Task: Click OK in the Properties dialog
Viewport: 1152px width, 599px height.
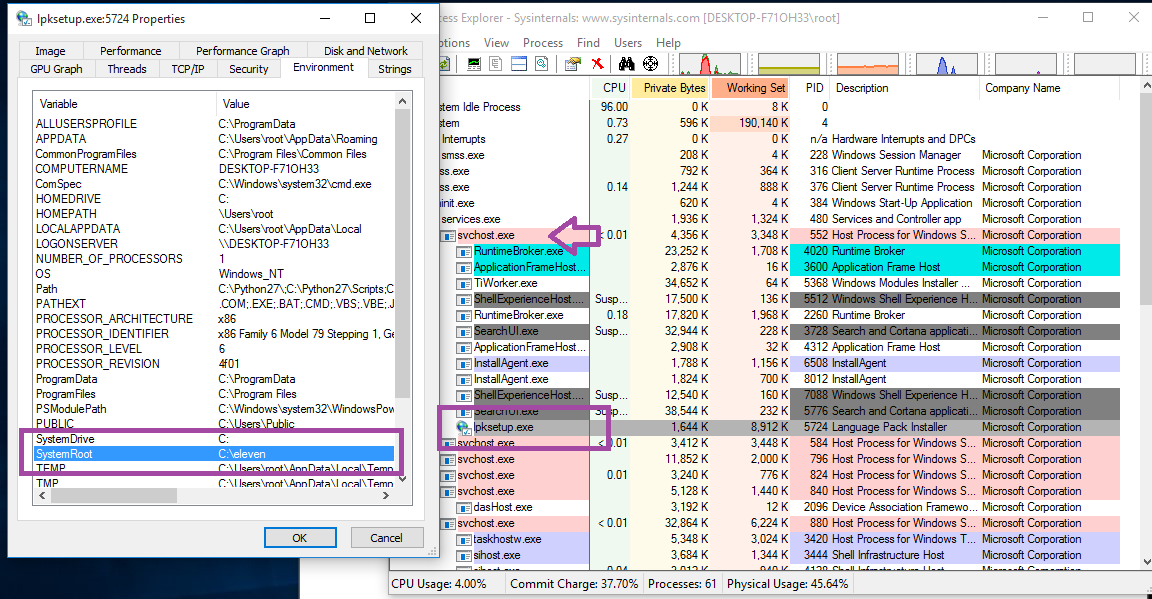Action: coord(300,538)
